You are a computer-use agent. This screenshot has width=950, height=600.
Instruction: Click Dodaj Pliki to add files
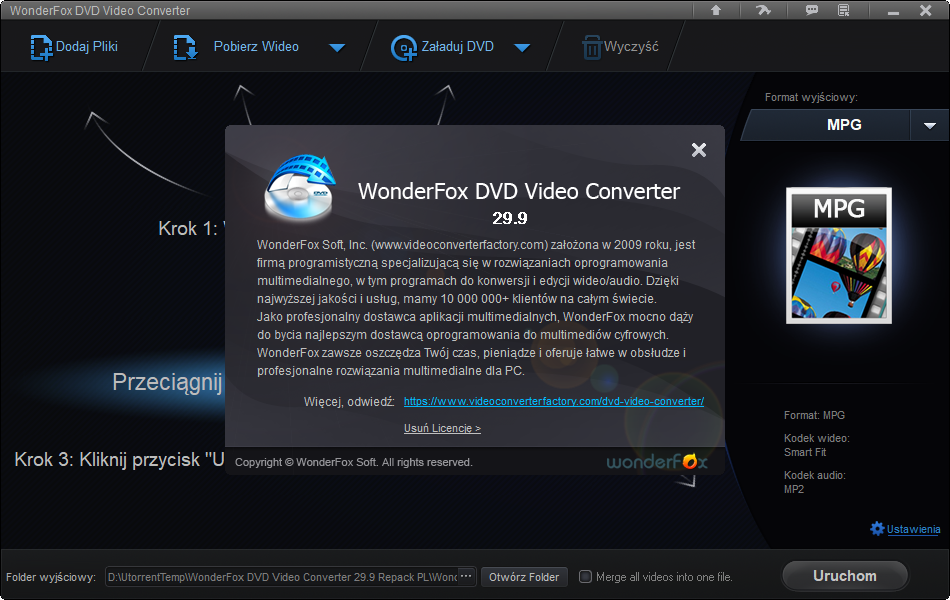click(x=74, y=47)
